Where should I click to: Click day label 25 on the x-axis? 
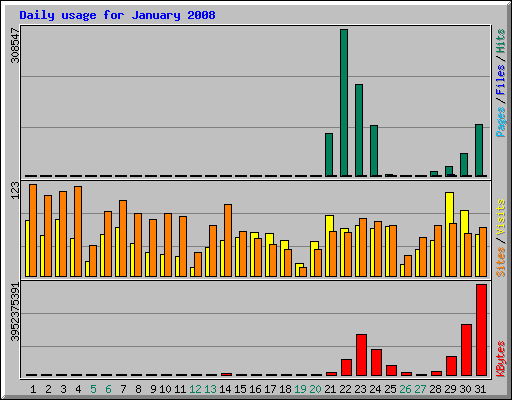[x=390, y=389]
